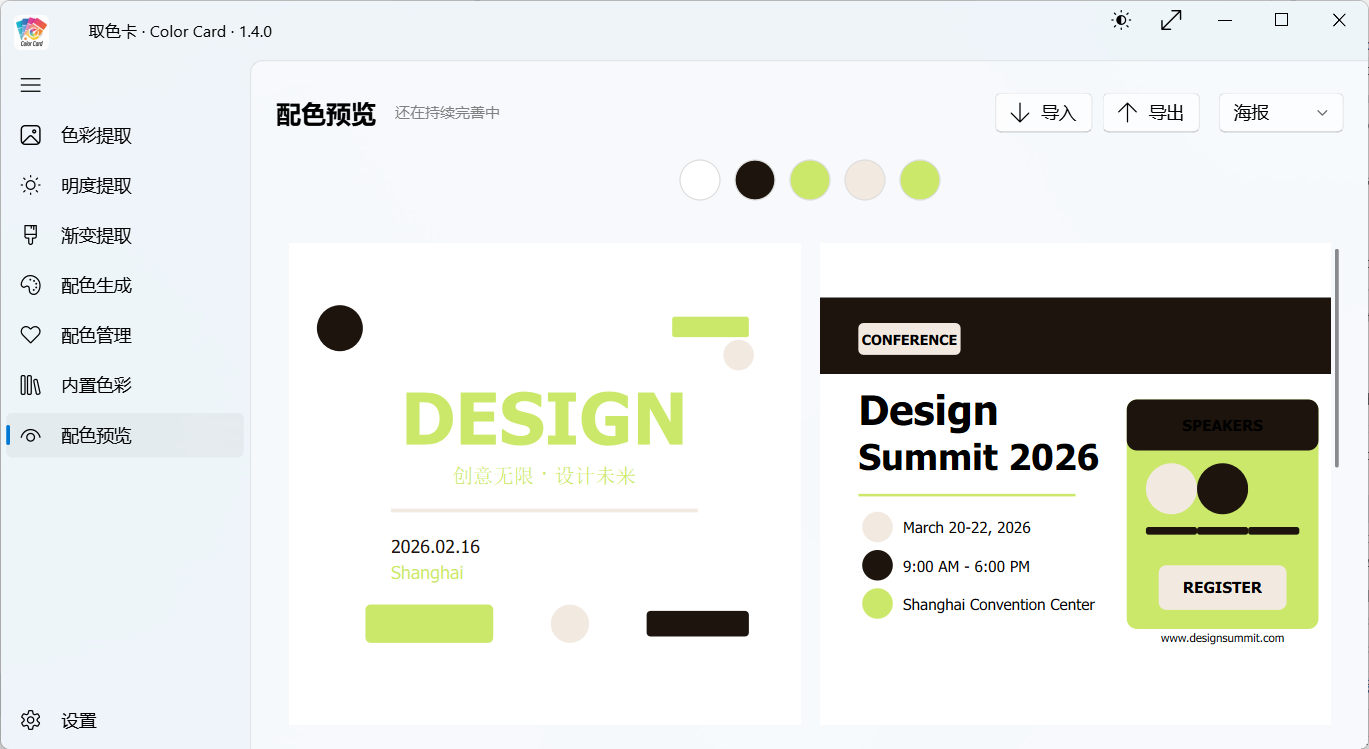Viewport: 1369px width, 749px height.
Task: Click the 内置色彩 library icon
Action: tap(31, 385)
